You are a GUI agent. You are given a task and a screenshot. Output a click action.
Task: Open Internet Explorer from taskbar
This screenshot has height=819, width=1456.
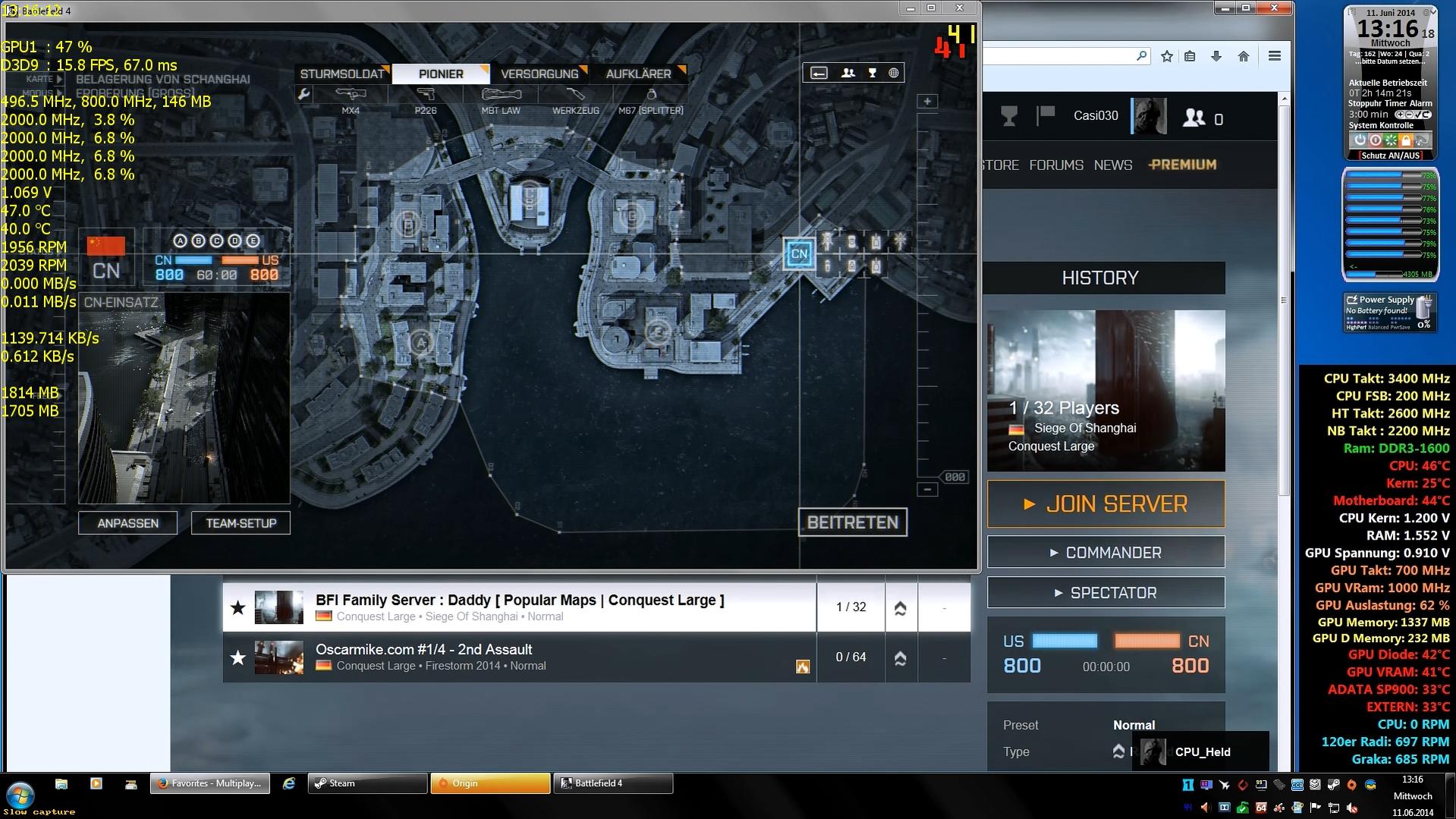pos(289,783)
